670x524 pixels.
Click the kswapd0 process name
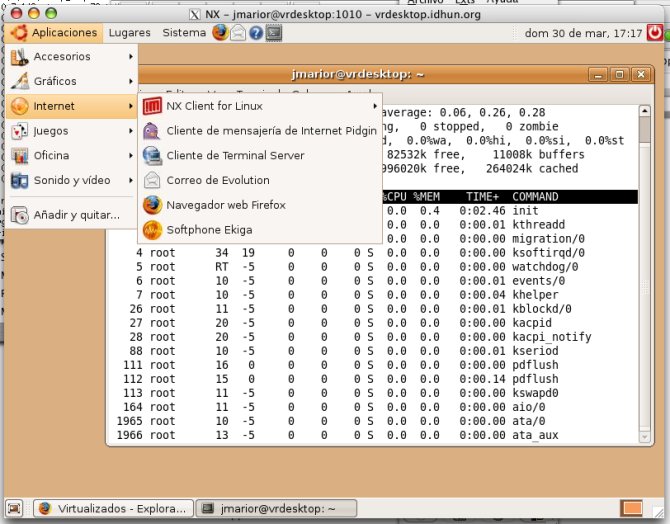(535, 393)
